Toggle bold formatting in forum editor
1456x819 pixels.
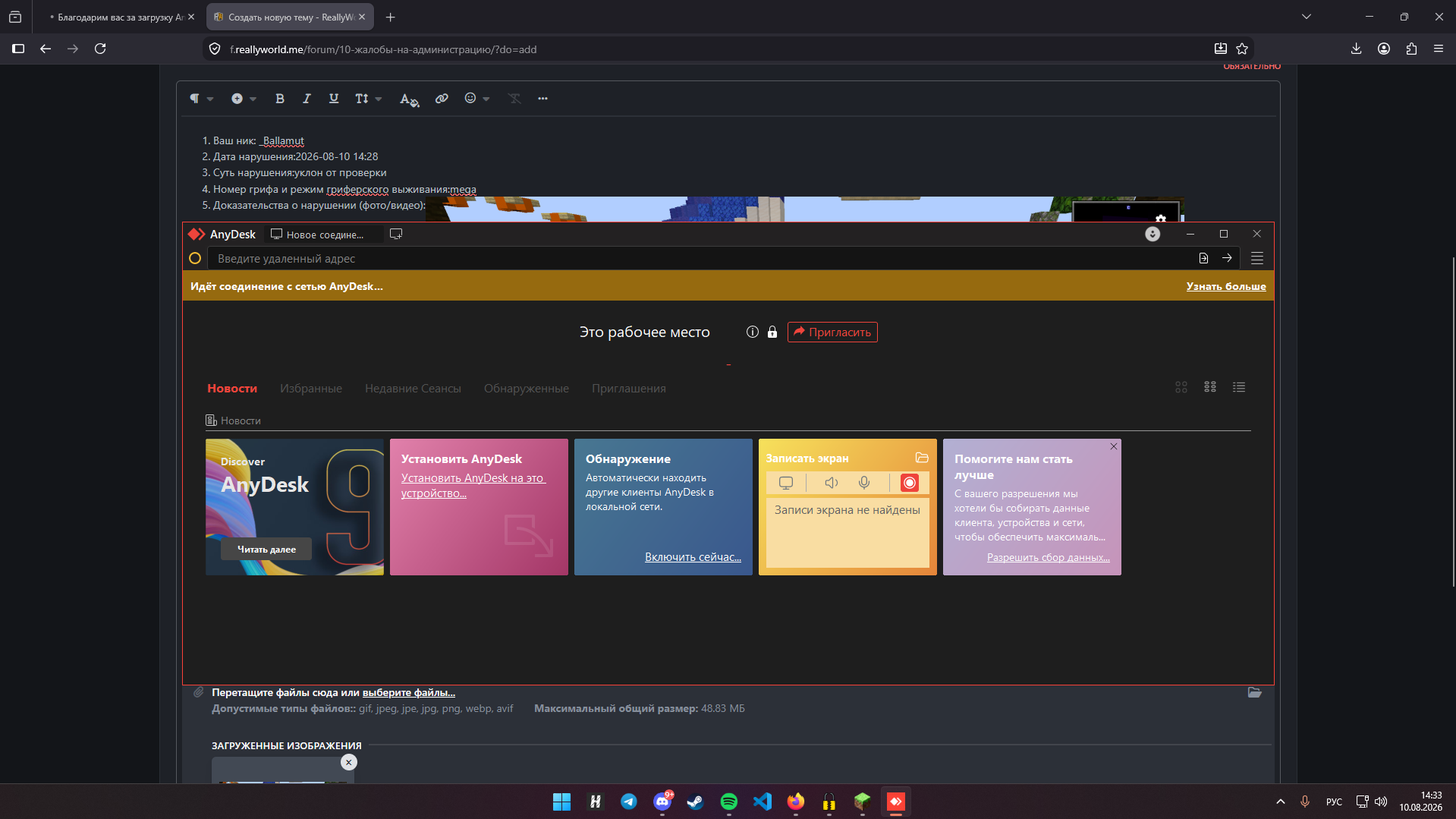[280, 99]
